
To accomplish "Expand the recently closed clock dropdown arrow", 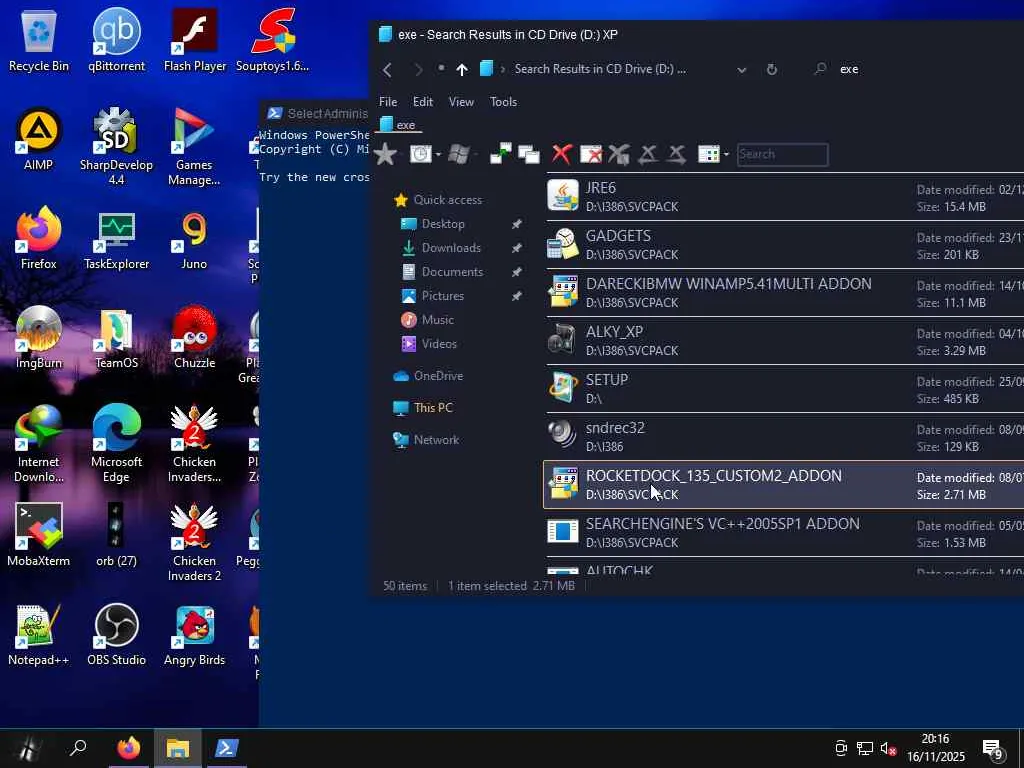I will click(x=439, y=155).
